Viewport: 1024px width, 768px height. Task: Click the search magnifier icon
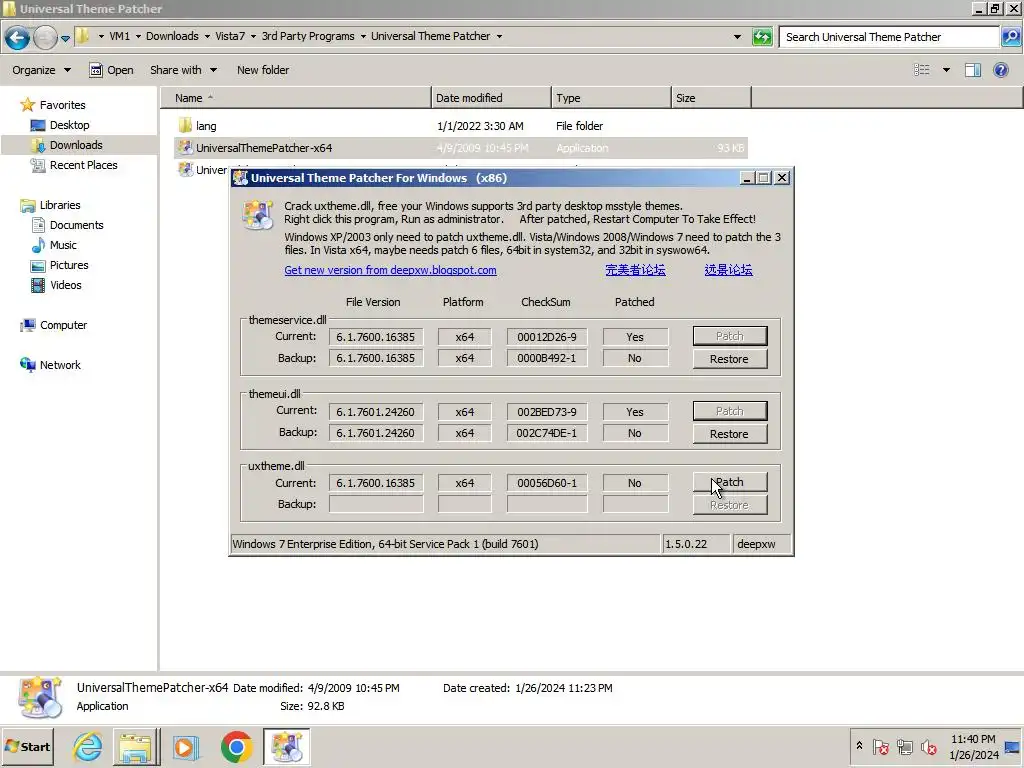click(x=1010, y=37)
